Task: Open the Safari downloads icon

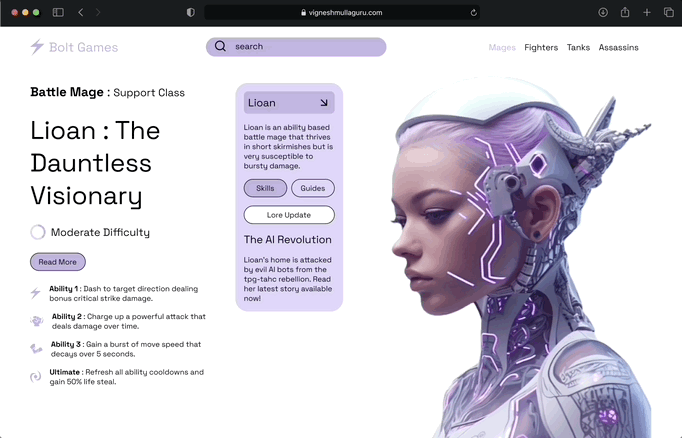Action: click(x=603, y=13)
